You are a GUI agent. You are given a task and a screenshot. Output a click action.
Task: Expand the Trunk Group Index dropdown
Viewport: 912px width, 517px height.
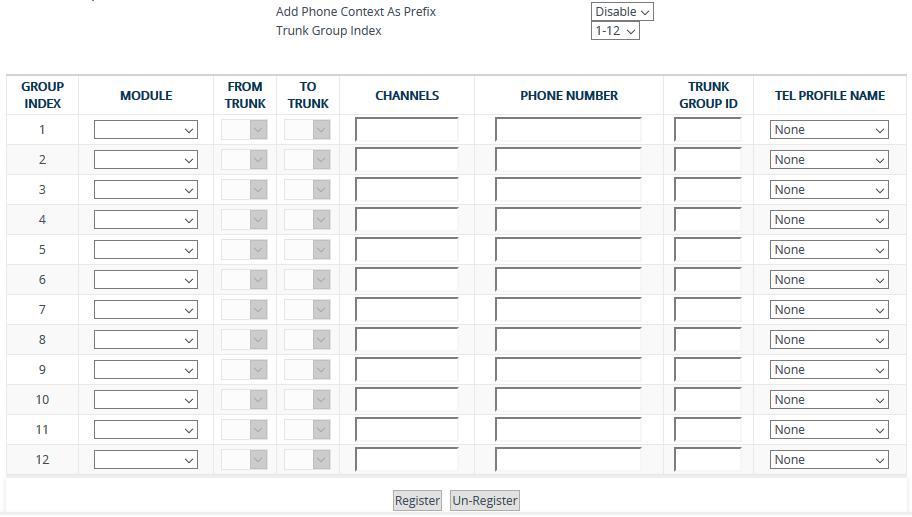click(615, 31)
